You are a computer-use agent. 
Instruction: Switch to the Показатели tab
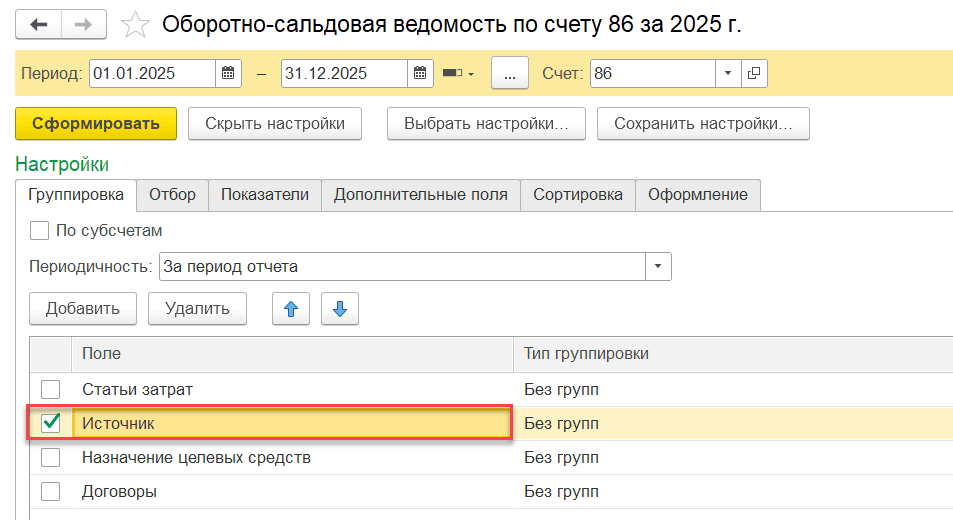265,195
